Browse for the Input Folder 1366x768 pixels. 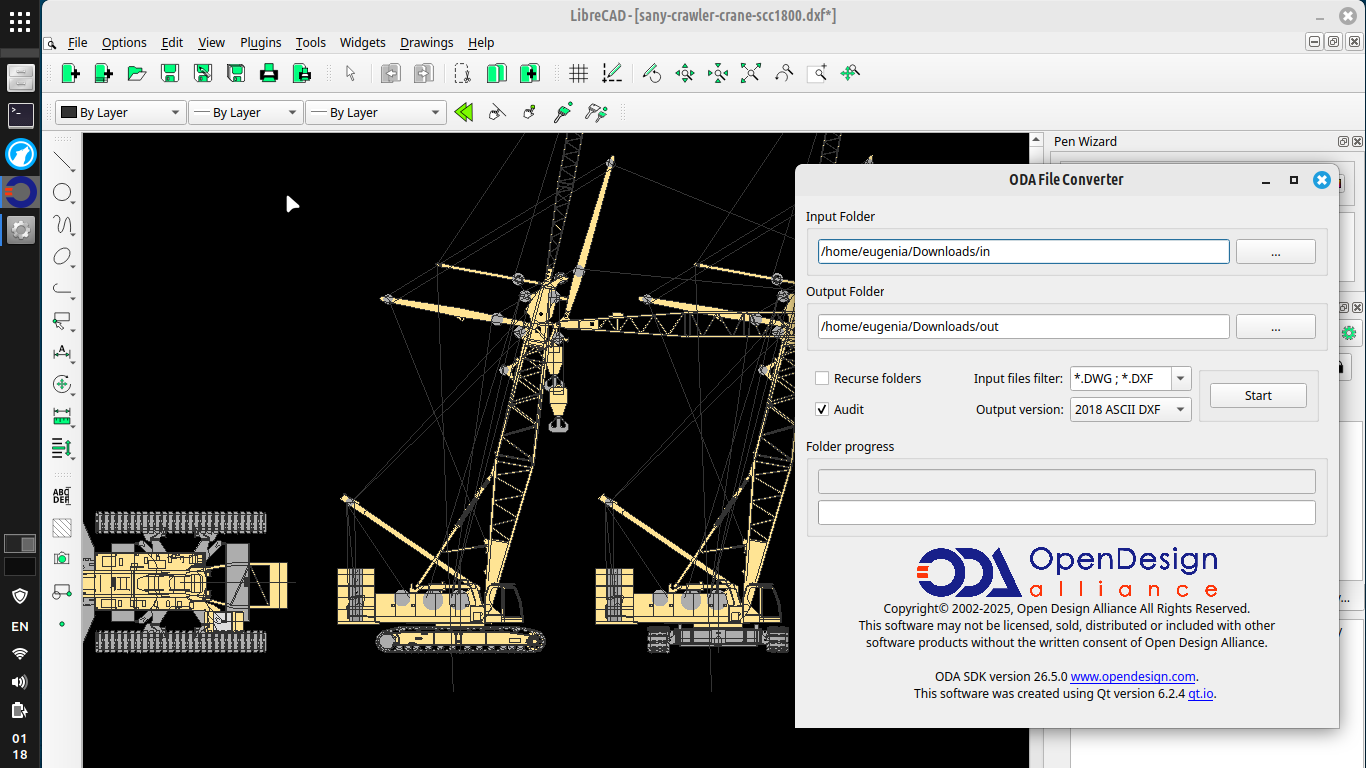pyautogui.click(x=1275, y=252)
